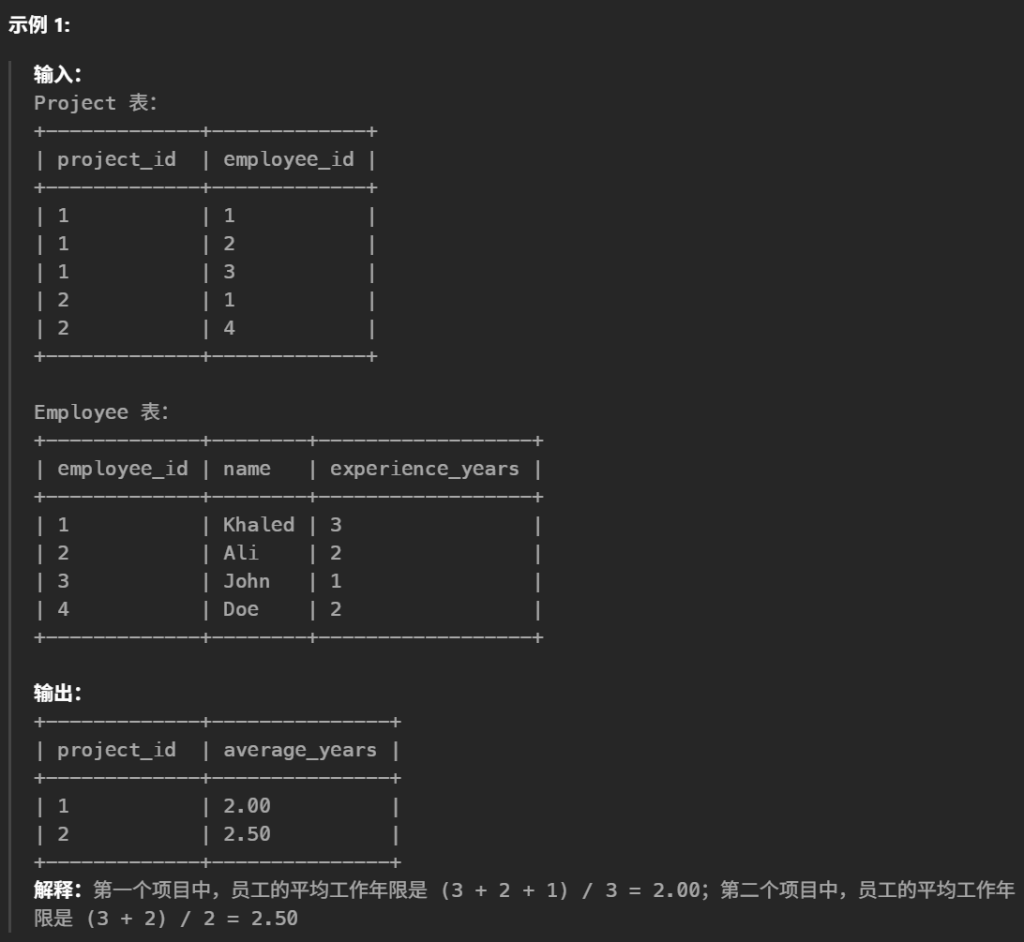Click employee_id header in the Project table
1024x942 pixels.
point(288,160)
